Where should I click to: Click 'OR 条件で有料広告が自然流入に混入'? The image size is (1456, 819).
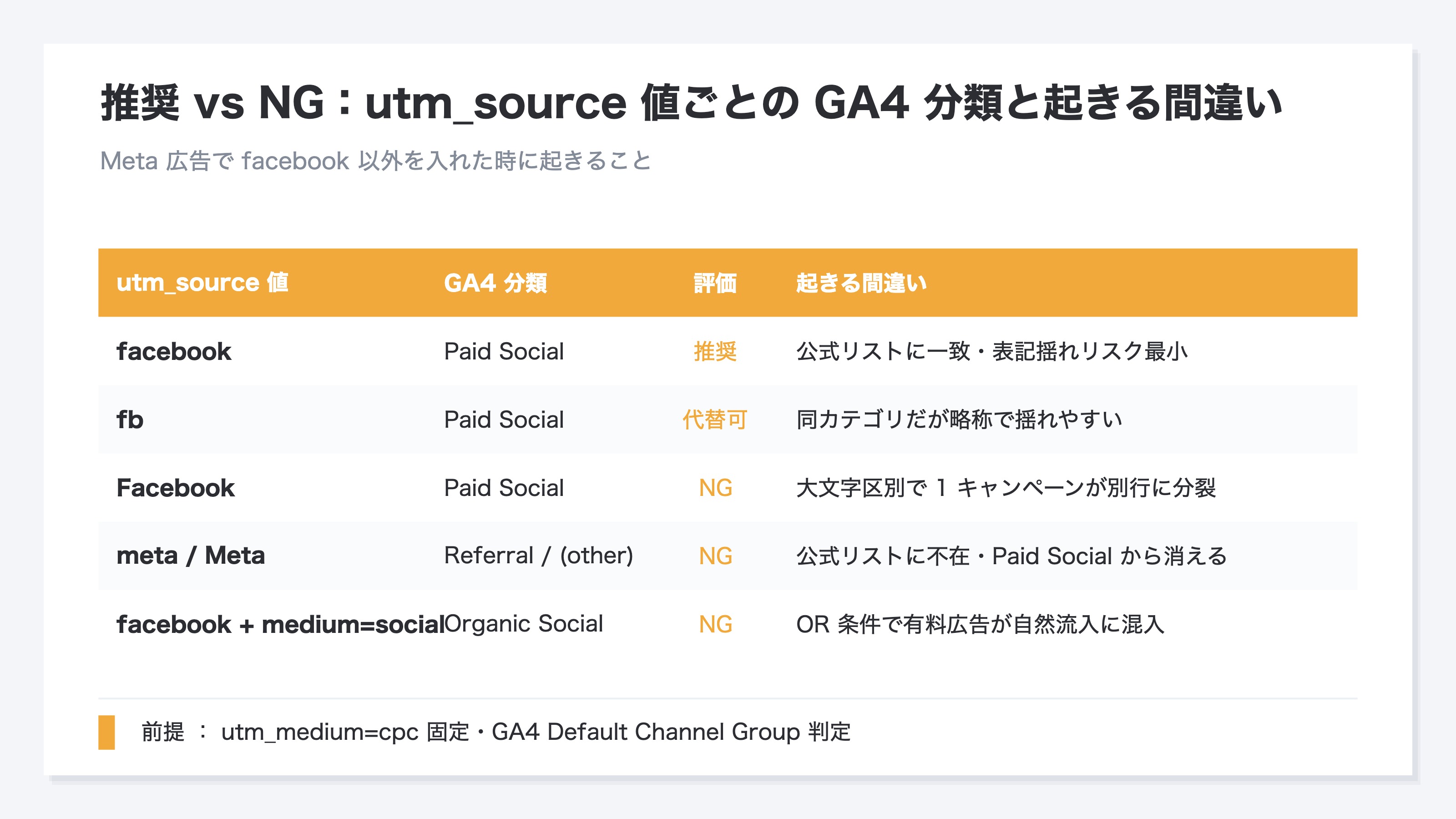(x=980, y=625)
